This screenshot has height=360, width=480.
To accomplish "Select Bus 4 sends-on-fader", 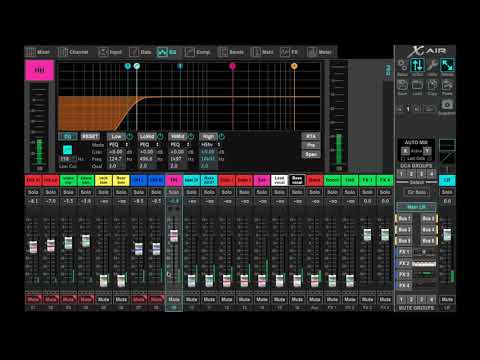I will click(x=428, y=230).
